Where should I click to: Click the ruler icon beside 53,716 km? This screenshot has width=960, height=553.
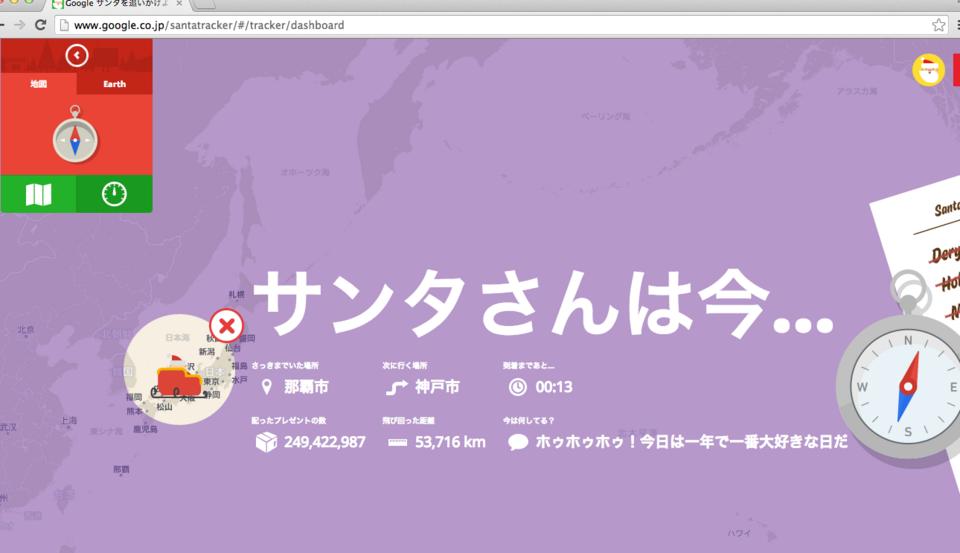coord(397,442)
